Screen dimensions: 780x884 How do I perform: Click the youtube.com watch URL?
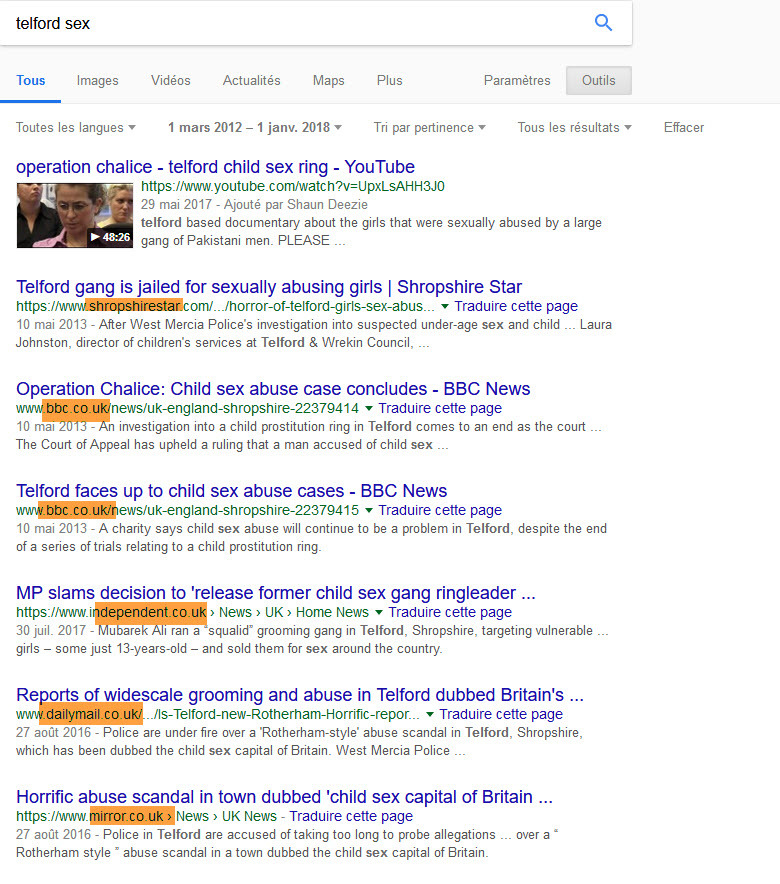(292, 186)
